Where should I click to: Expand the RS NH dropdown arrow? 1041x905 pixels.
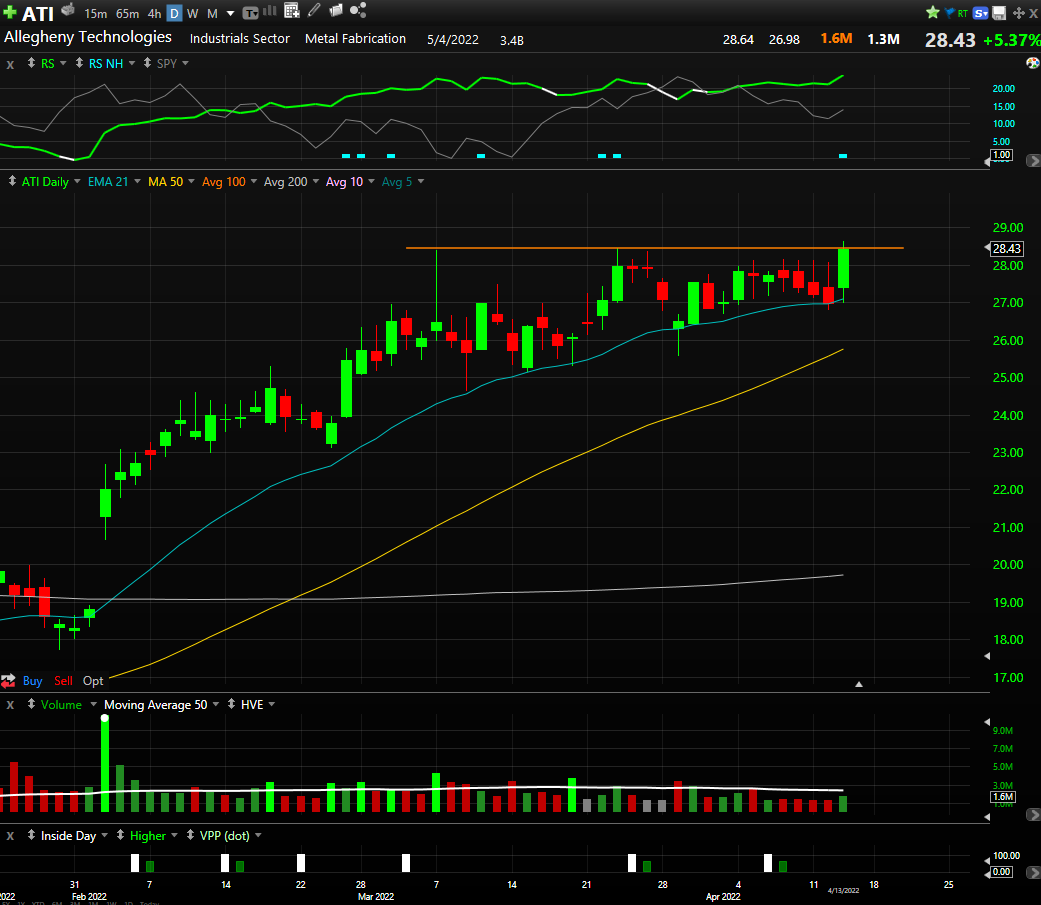[131, 63]
